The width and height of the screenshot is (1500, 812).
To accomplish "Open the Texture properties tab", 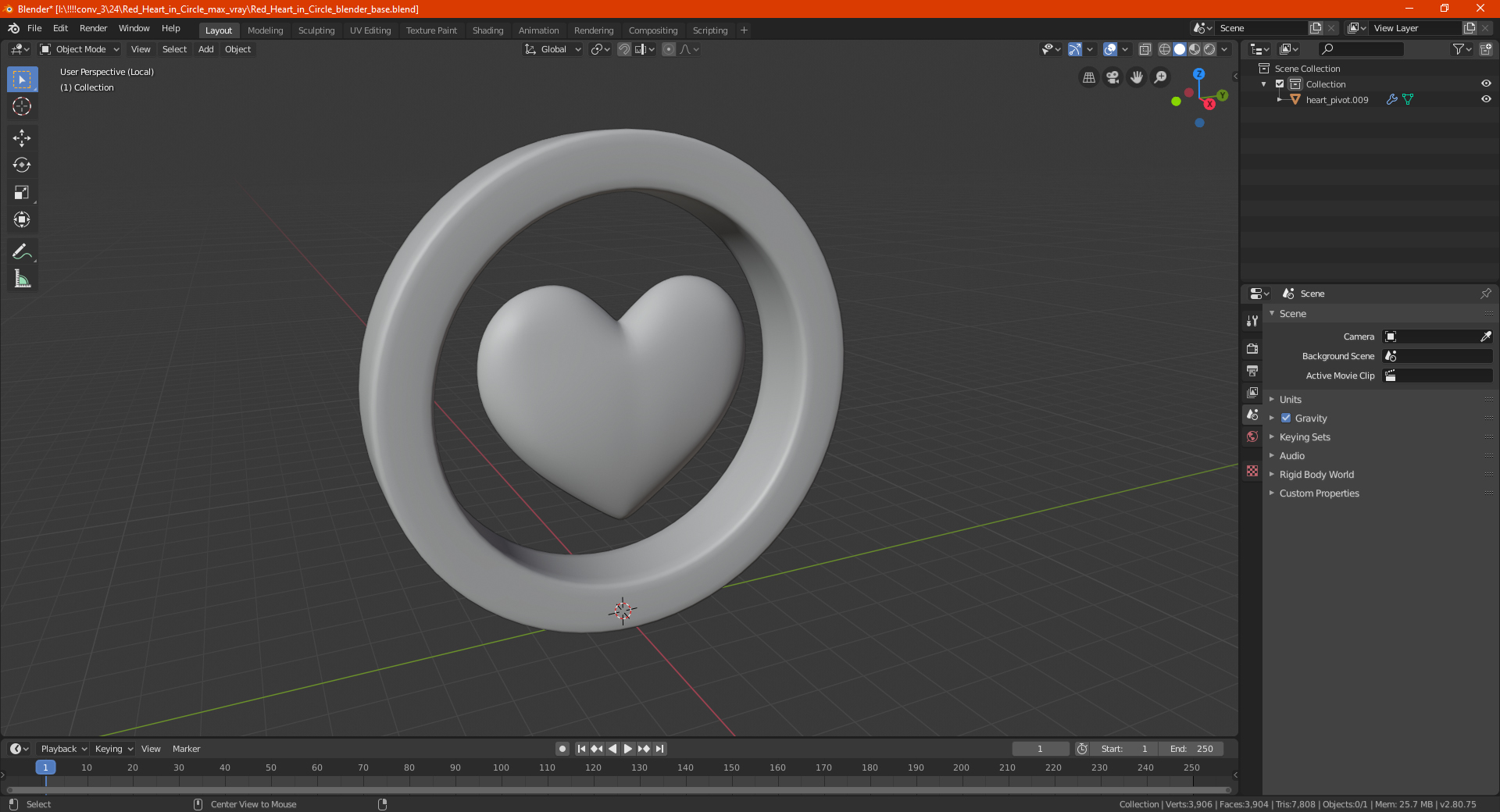I will click(1252, 471).
